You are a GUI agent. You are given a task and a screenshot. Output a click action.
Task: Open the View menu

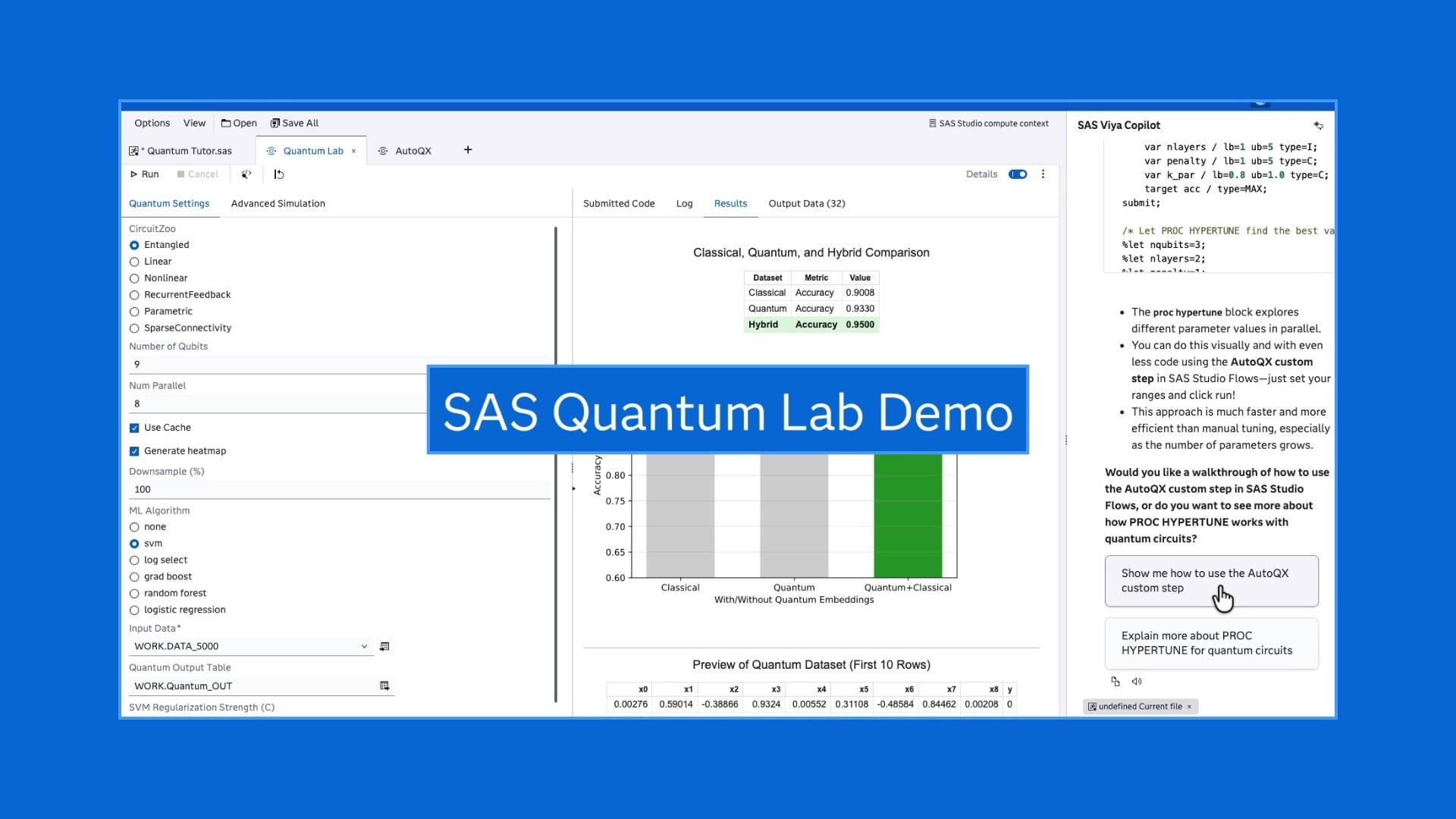pos(194,123)
